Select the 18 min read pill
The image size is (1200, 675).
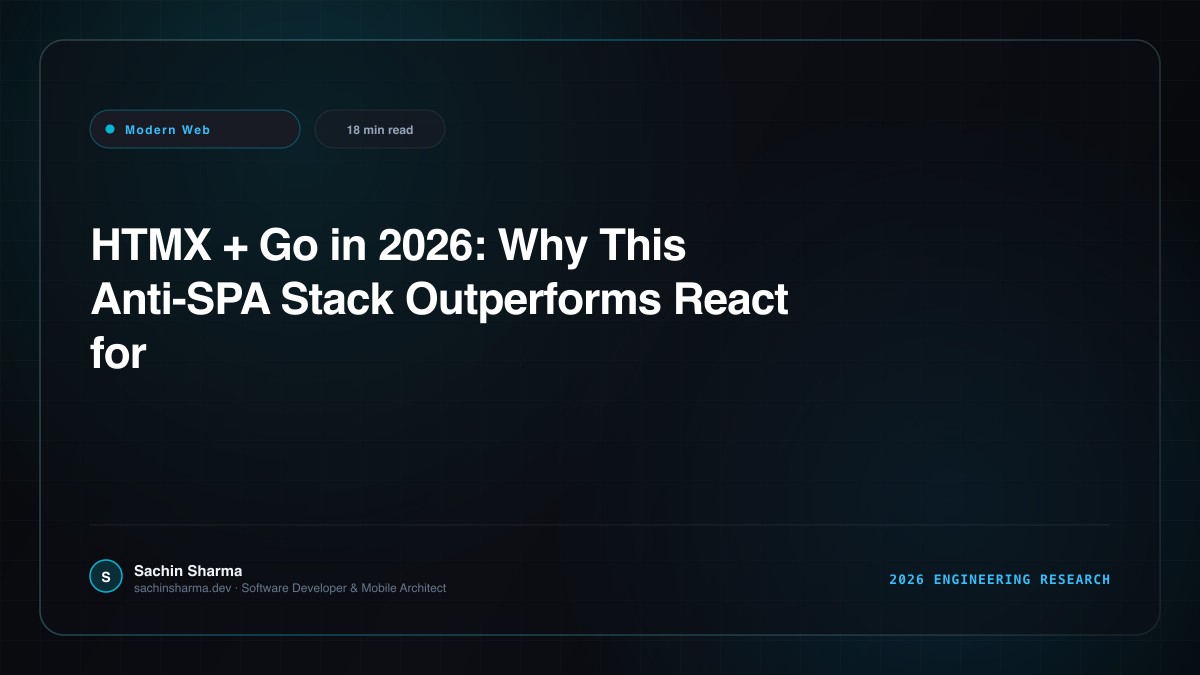[380, 129]
